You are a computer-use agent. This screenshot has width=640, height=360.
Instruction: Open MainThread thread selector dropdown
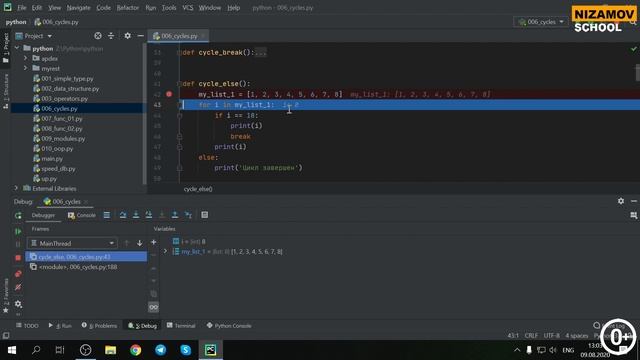[73, 243]
